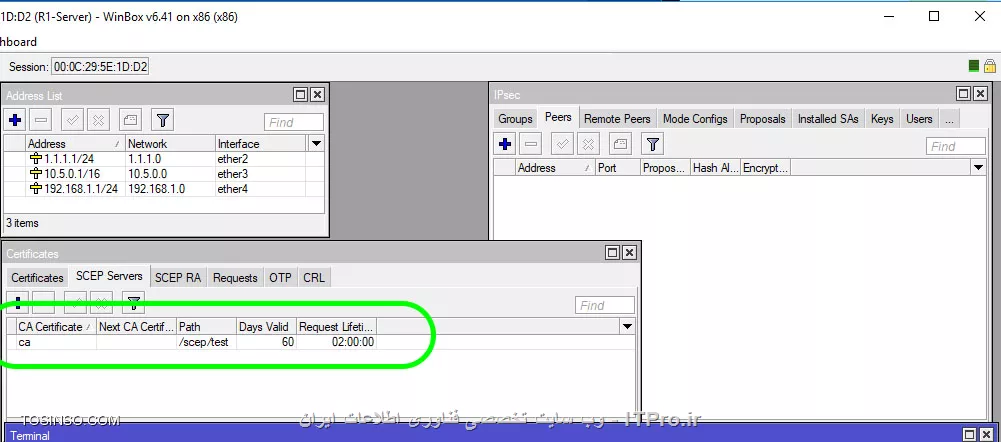Sort SCEP servers by Path column
This screenshot has width=1001, height=442.
pyautogui.click(x=206, y=327)
